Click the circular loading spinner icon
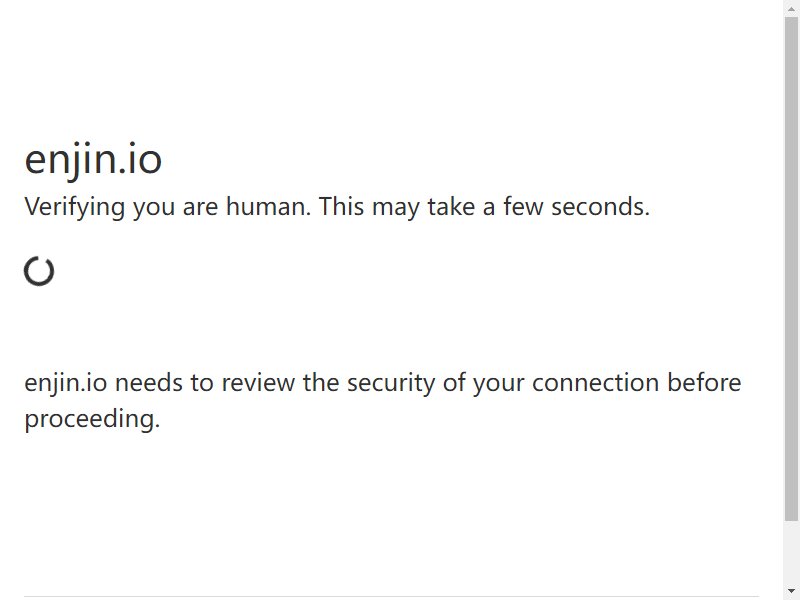 [x=39, y=271]
